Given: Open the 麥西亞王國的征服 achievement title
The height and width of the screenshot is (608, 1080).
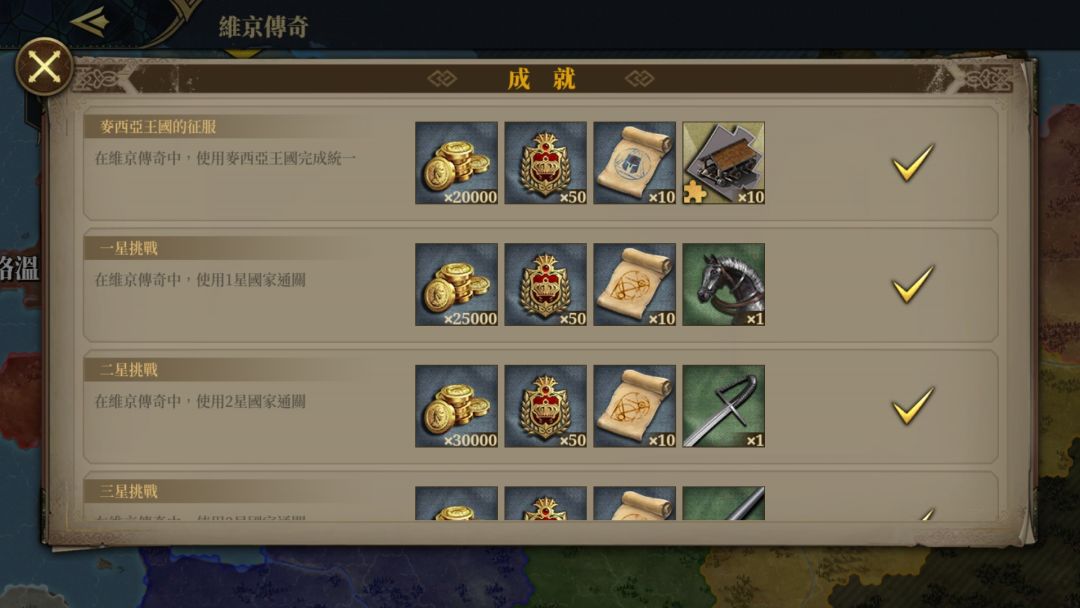Looking at the screenshot, I should pos(158,127).
